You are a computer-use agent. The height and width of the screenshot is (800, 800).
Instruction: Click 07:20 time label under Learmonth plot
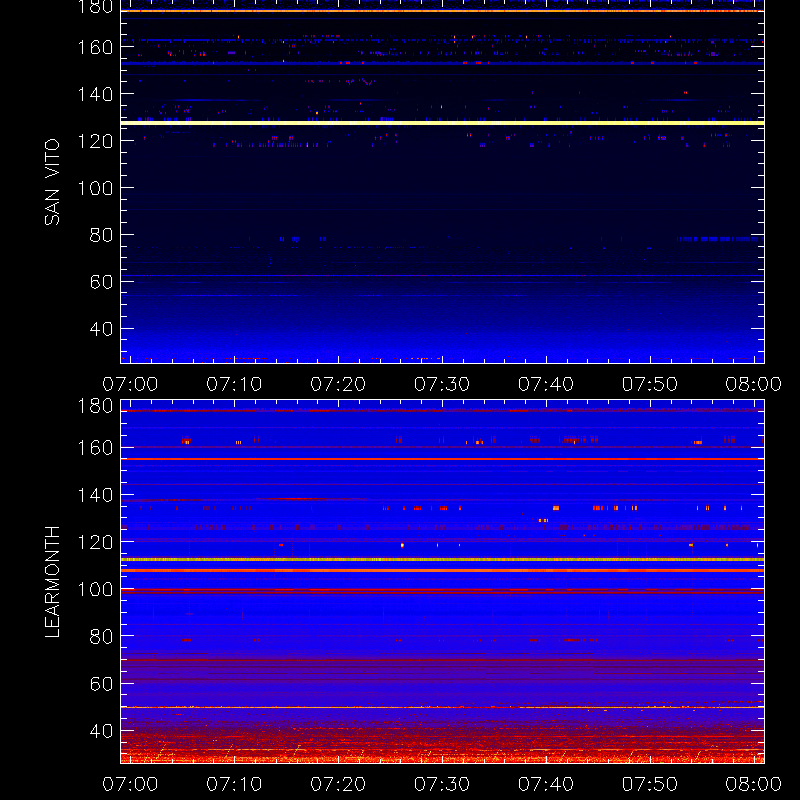point(338,784)
